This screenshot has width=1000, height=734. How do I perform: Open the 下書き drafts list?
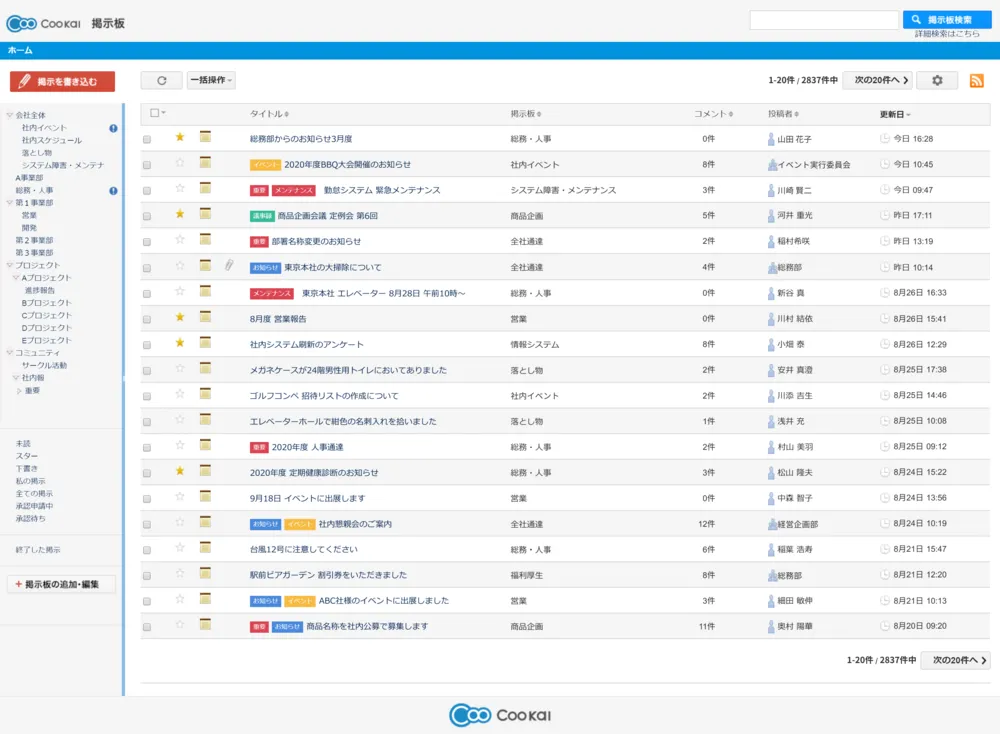27,469
